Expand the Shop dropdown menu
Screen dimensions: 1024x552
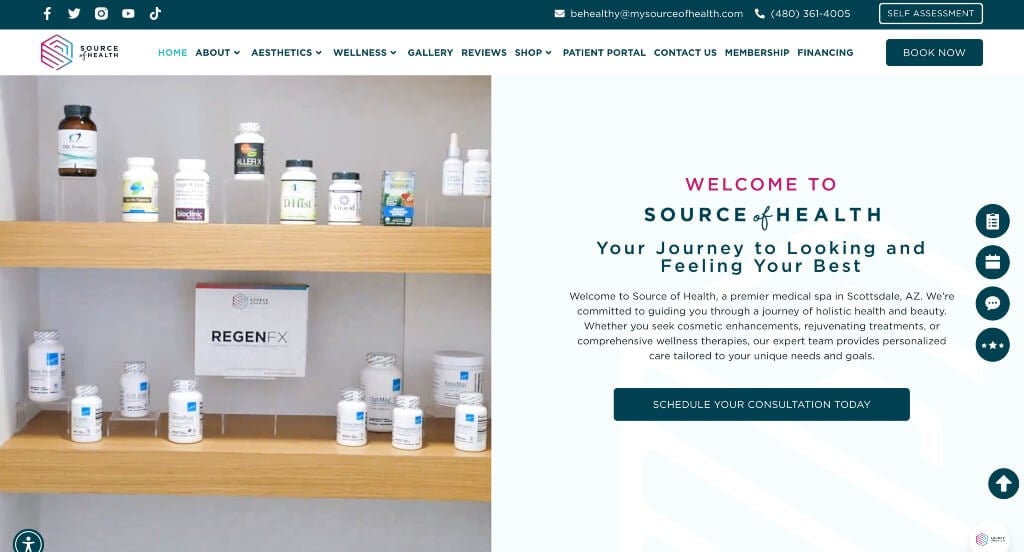click(533, 52)
